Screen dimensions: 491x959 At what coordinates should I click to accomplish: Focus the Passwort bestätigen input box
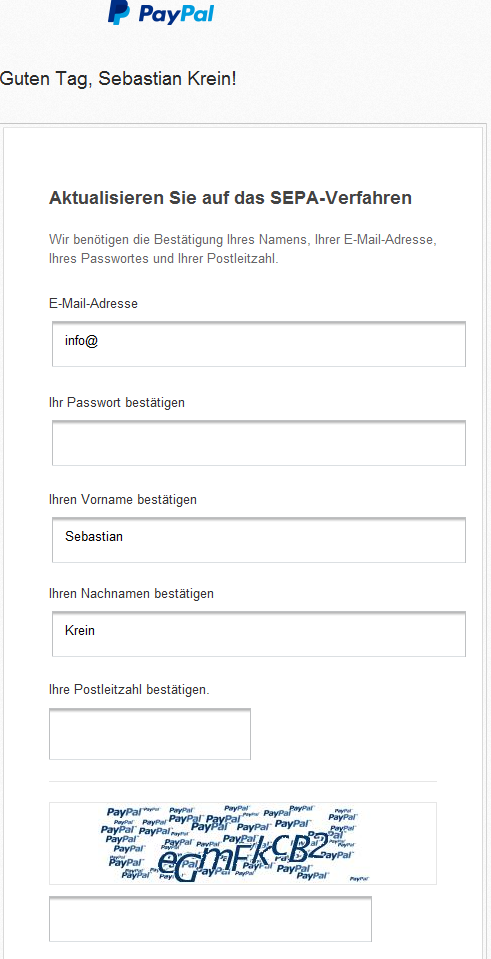(259, 443)
